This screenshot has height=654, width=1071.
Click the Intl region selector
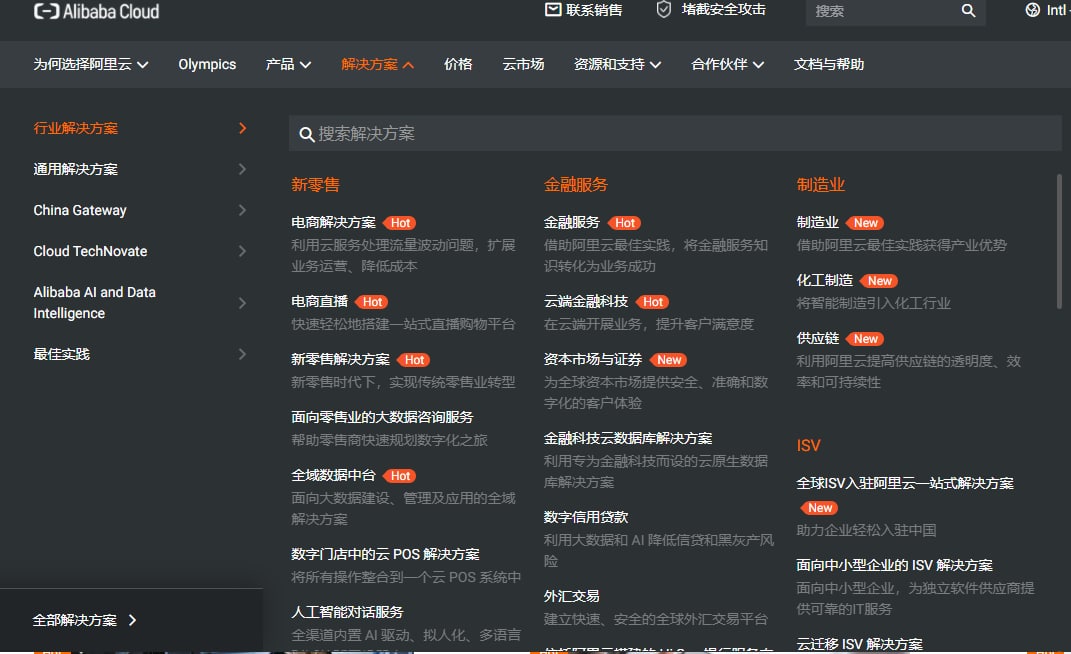point(1048,10)
